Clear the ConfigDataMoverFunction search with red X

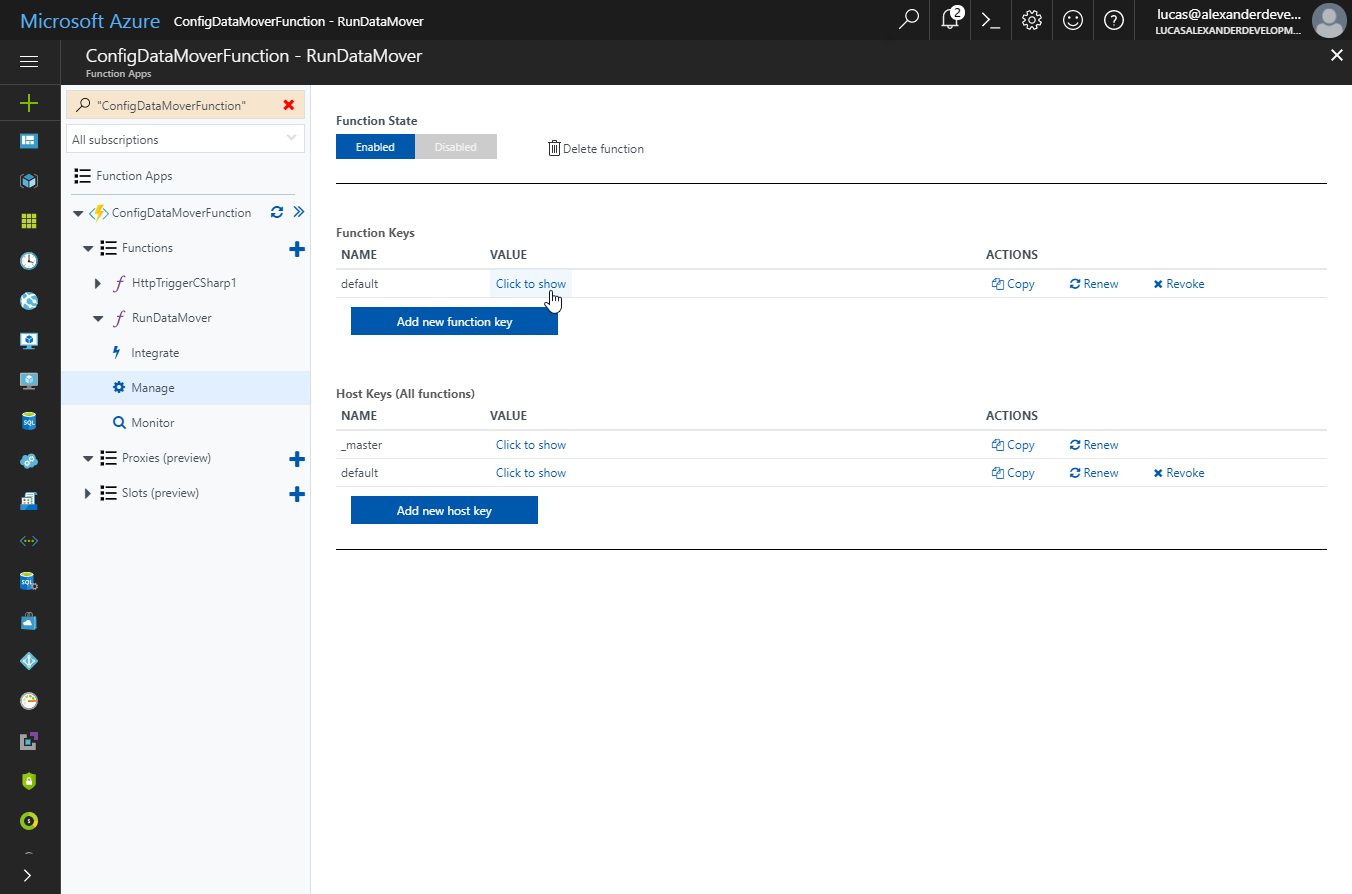pyautogui.click(x=289, y=105)
